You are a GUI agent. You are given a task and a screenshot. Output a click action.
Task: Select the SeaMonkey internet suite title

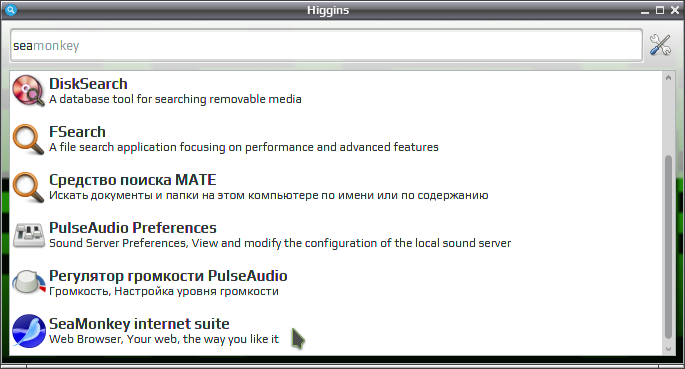(139, 324)
